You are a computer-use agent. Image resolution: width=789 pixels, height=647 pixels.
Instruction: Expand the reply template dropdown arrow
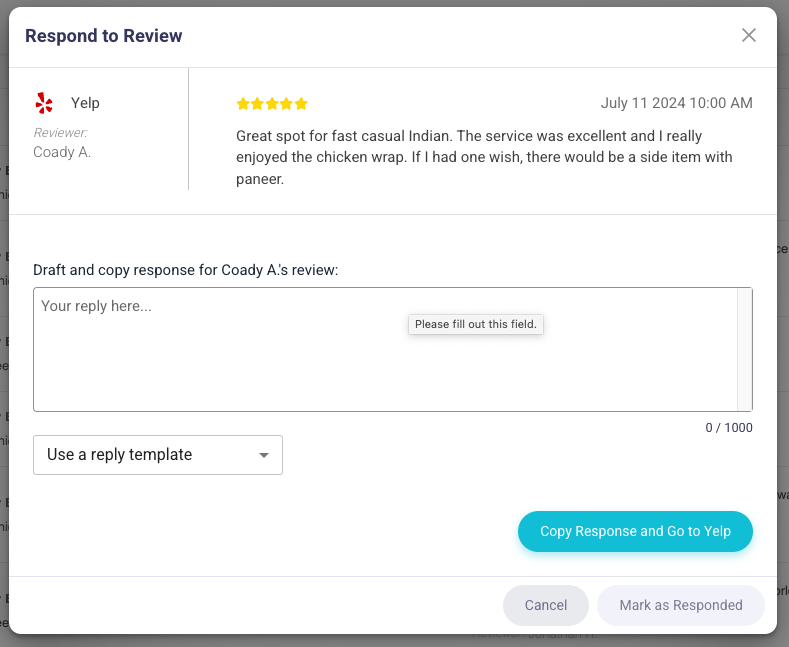click(264, 455)
